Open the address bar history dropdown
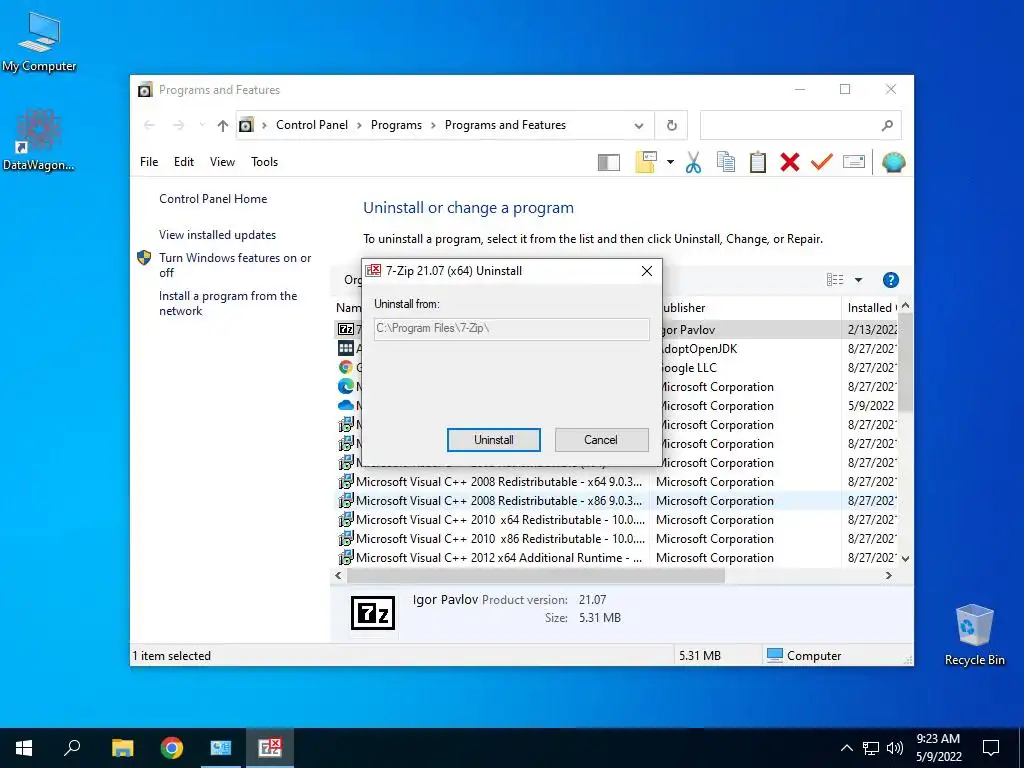1024x768 pixels. [639, 125]
